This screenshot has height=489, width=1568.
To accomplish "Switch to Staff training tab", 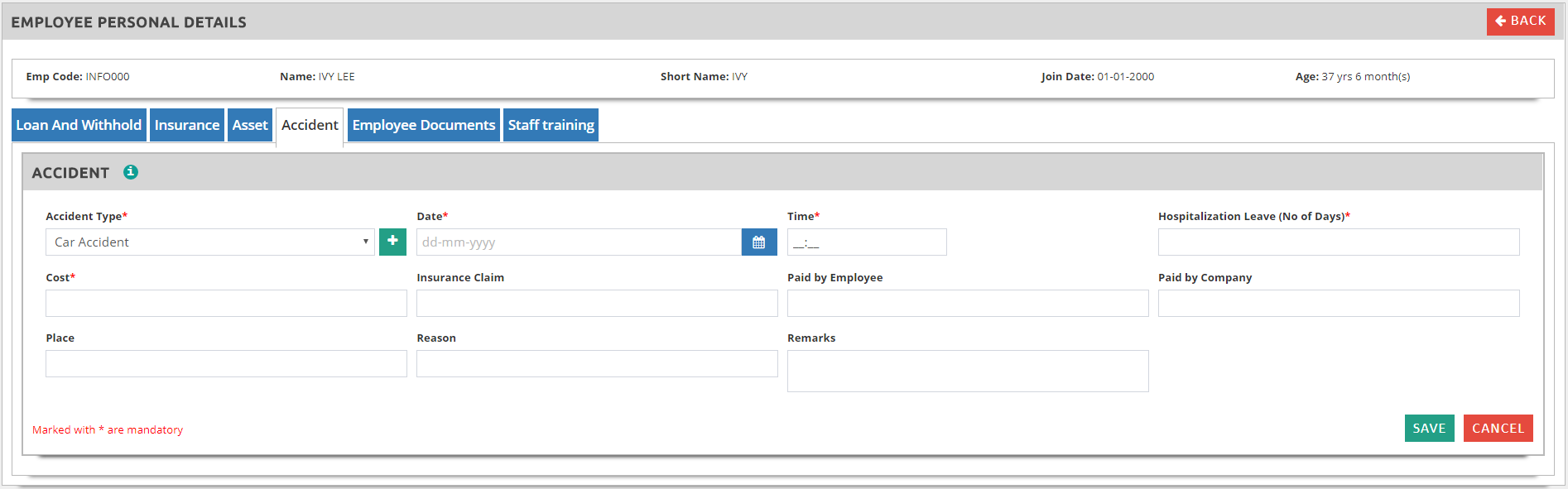I will (551, 125).
